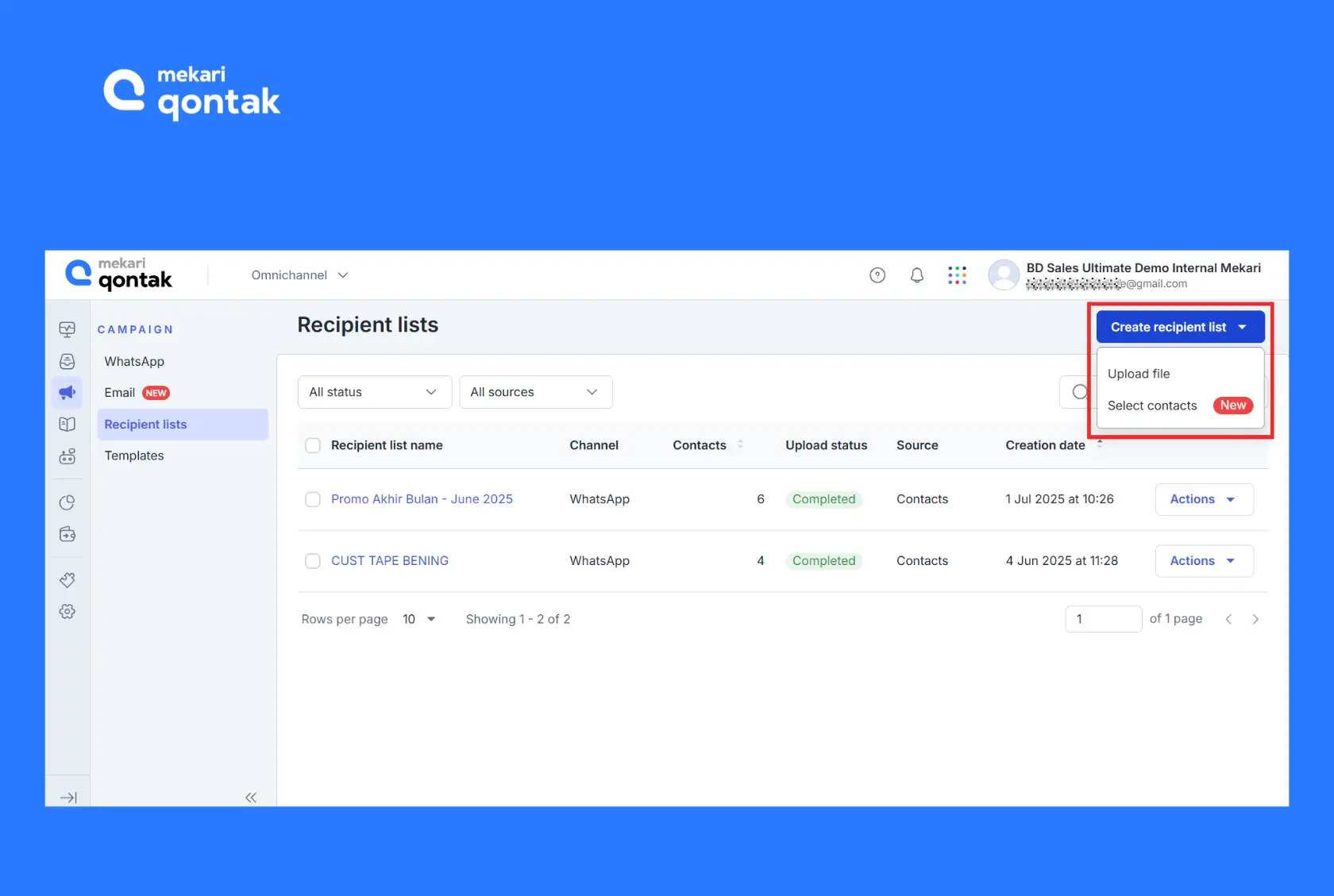Expand the All sources filter dropdown
This screenshot has width=1334, height=896.
535,392
